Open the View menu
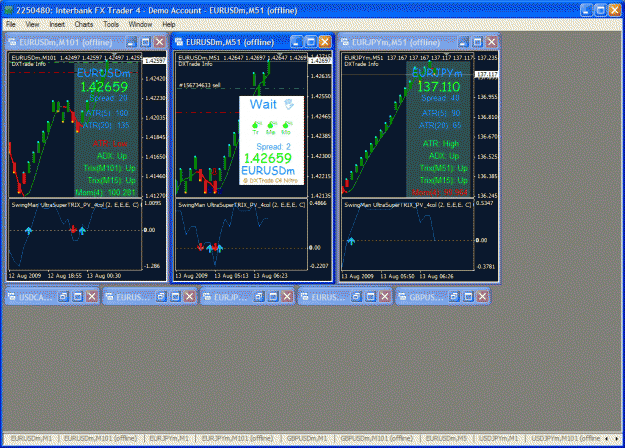This screenshot has width=625, height=448. pyautogui.click(x=32, y=24)
